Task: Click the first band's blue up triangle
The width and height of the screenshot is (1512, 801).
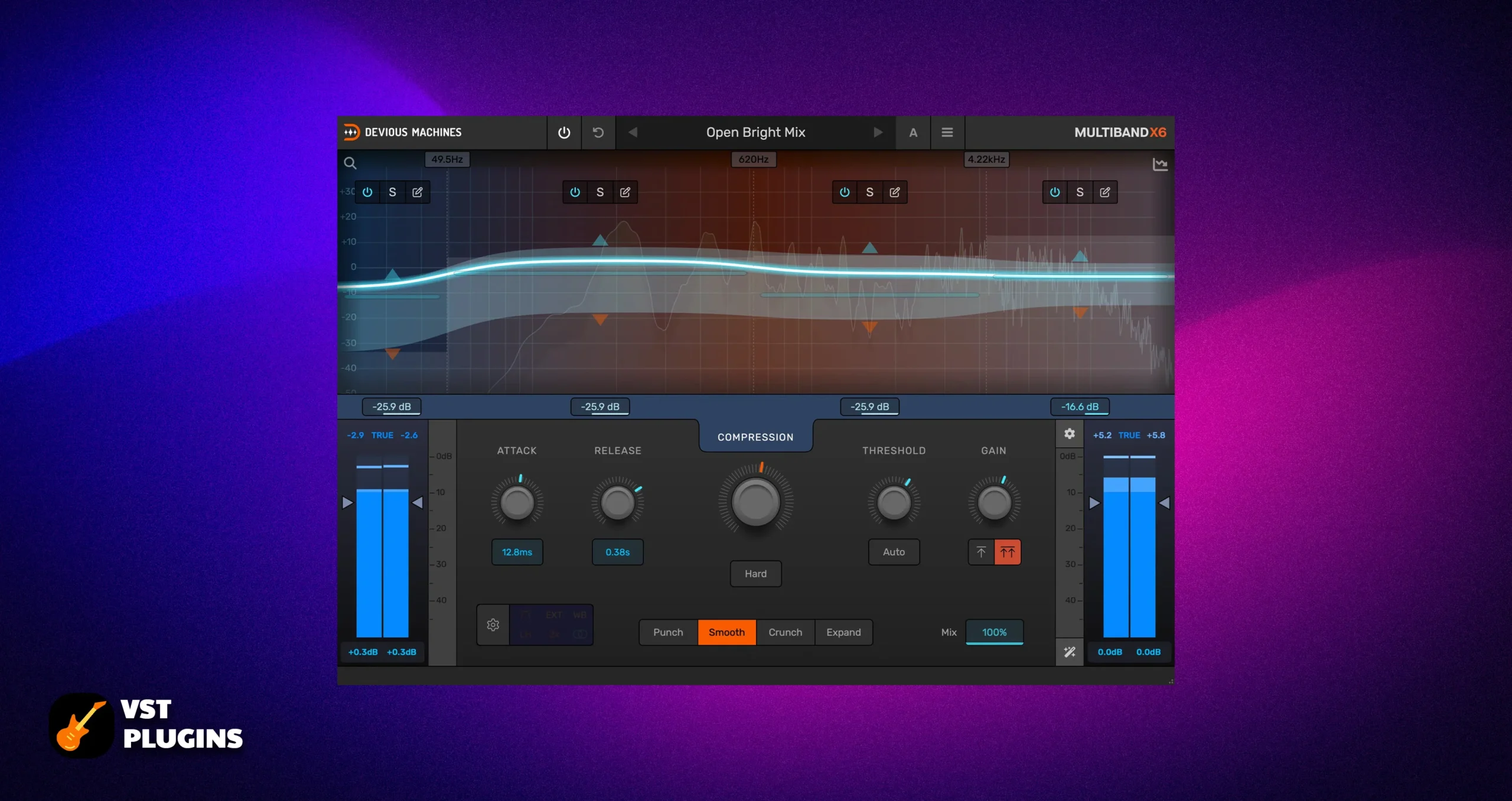Action: tap(392, 274)
